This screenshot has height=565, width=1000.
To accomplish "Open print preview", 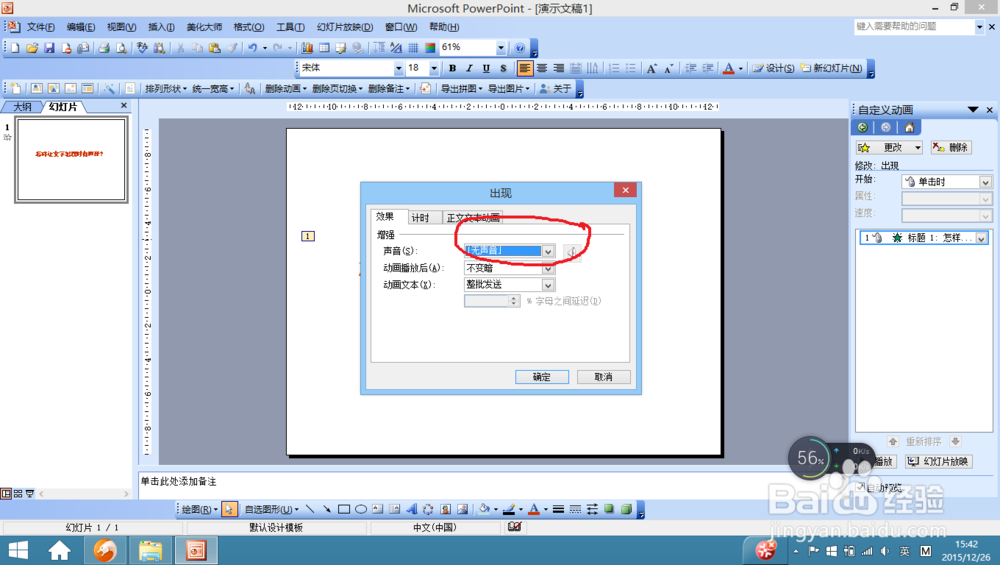I will coord(121,48).
